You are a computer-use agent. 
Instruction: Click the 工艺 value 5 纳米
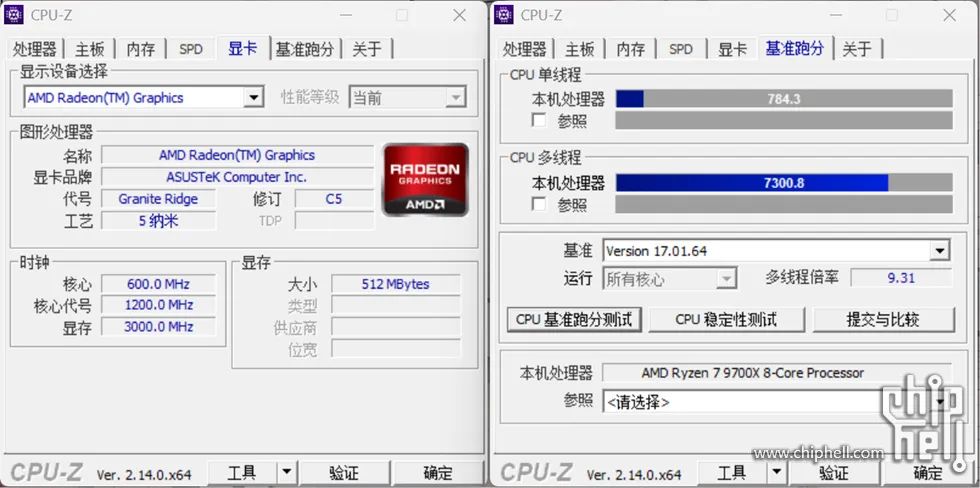click(158, 221)
